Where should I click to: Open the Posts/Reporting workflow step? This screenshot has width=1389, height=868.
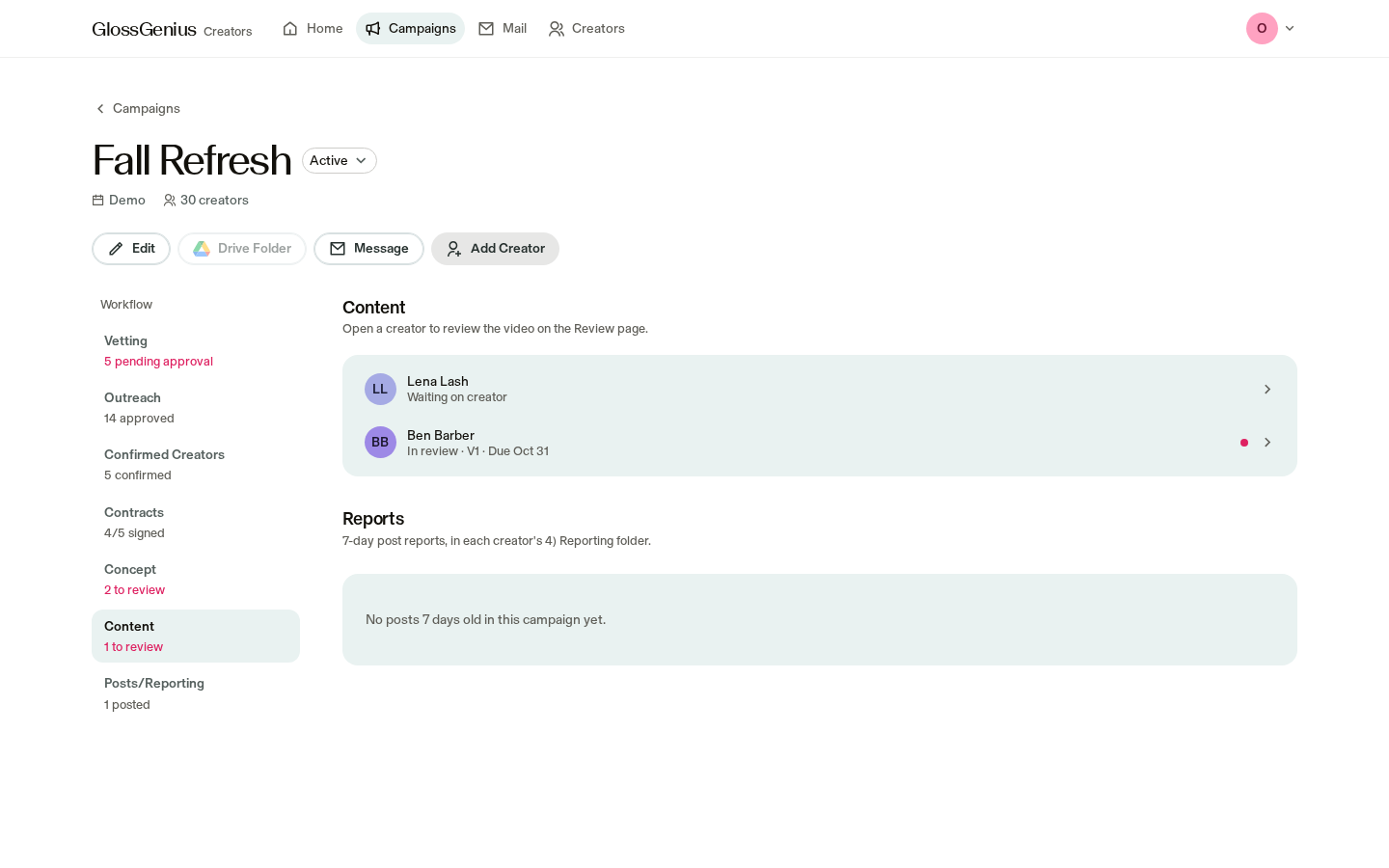(196, 693)
